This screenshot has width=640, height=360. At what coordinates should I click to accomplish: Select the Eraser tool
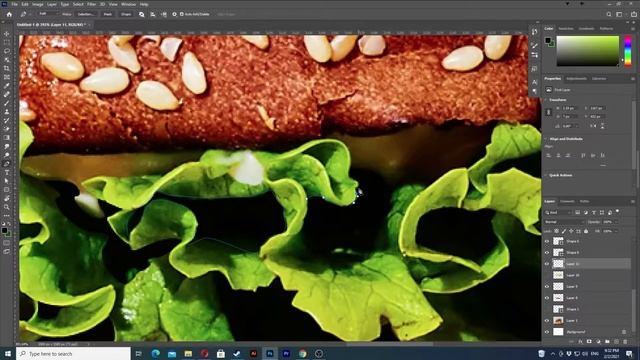(x=7, y=129)
